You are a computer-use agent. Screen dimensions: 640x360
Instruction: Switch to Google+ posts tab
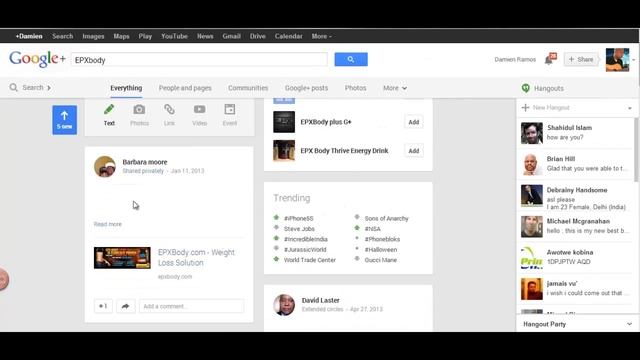coord(307,88)
